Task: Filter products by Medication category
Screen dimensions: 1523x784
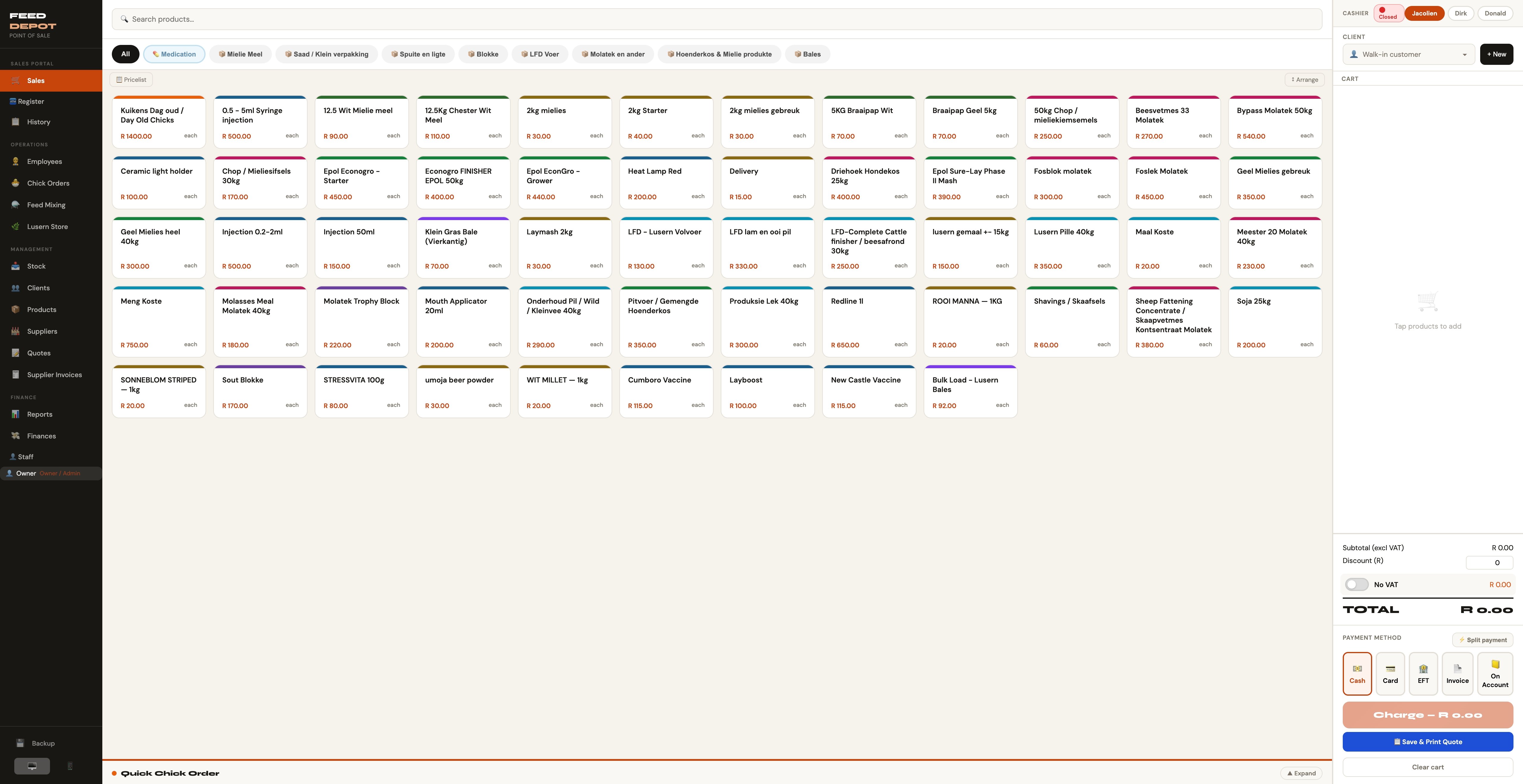Action: click(x=174, y=54)
